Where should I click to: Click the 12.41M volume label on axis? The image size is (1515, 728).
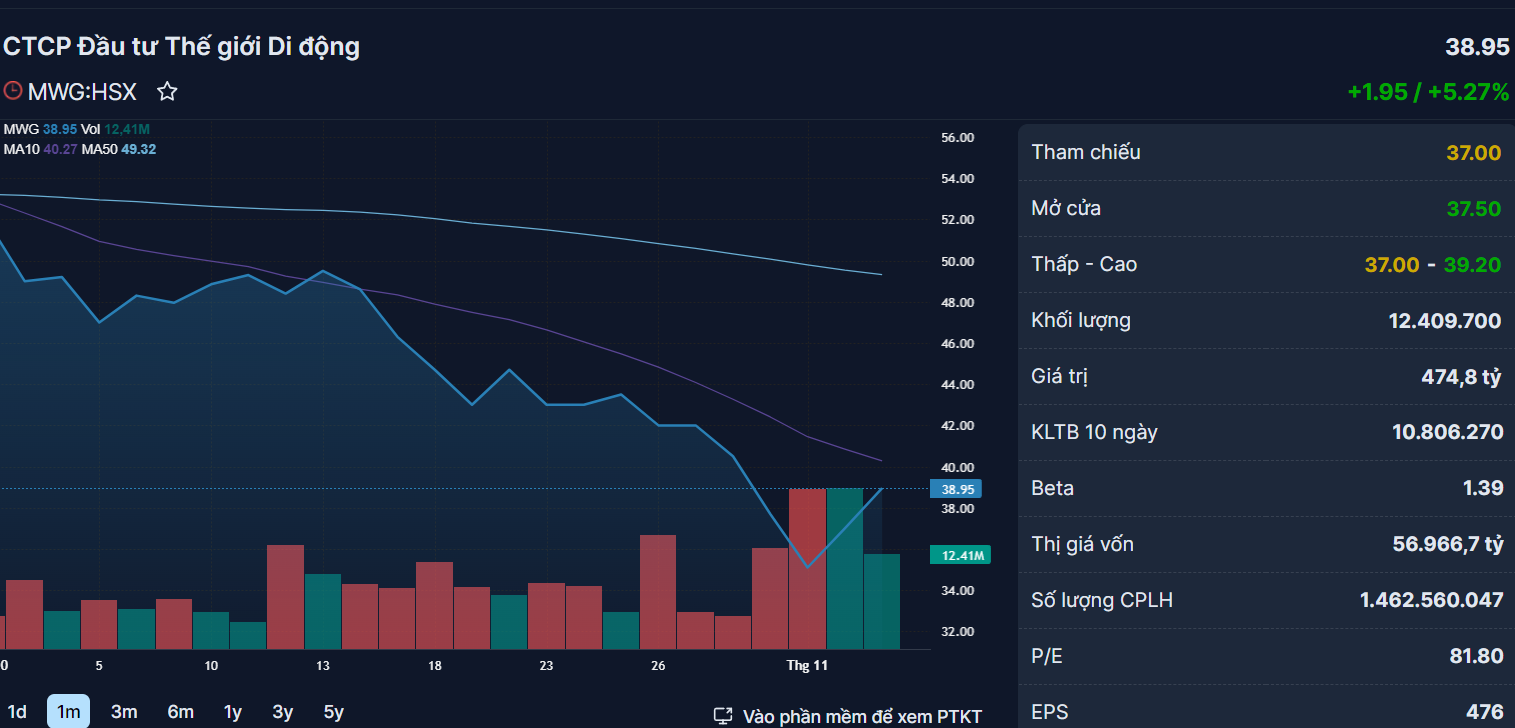pos(960,555)
